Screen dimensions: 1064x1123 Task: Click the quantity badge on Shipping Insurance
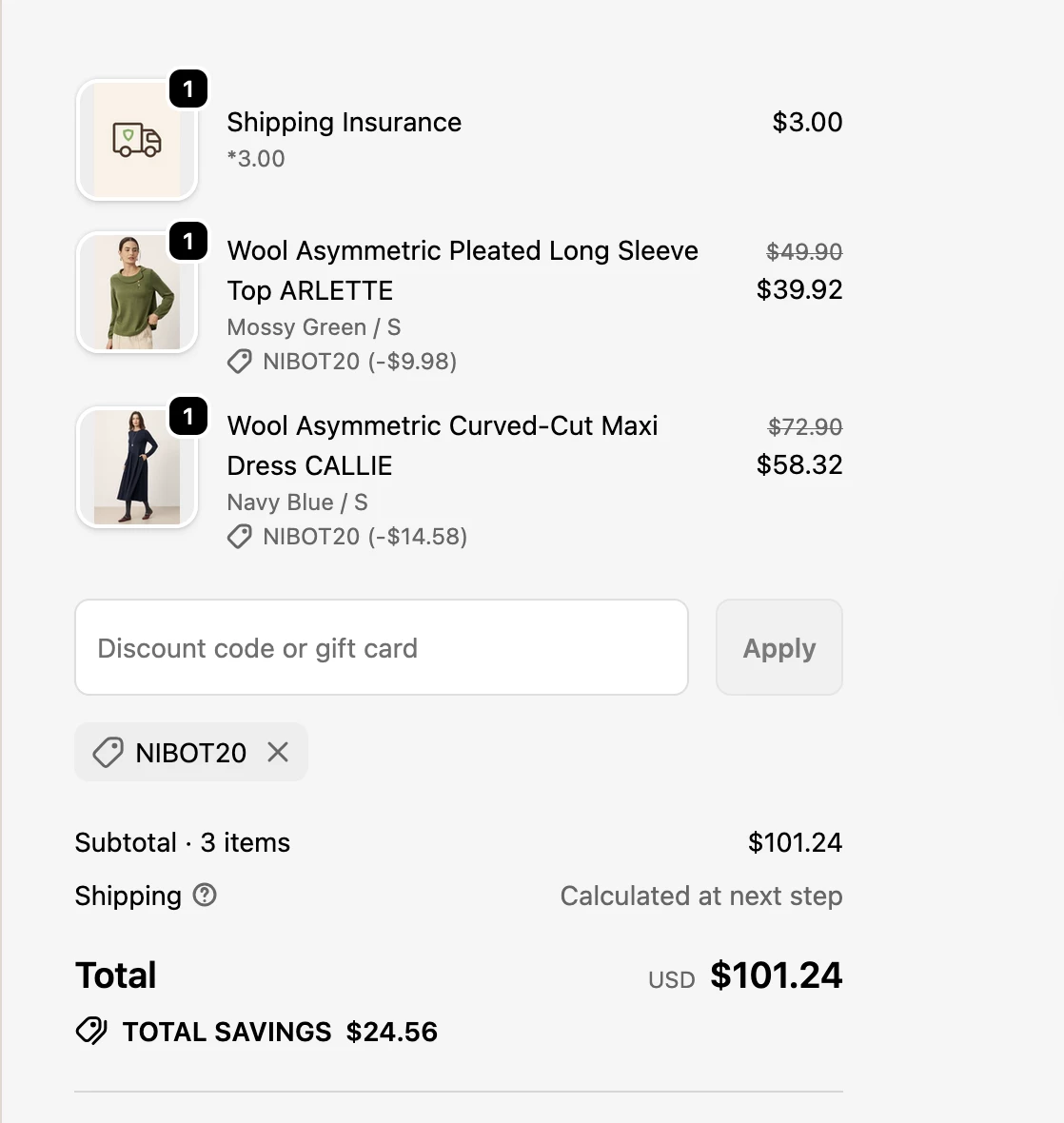click(x=188, y=89)
